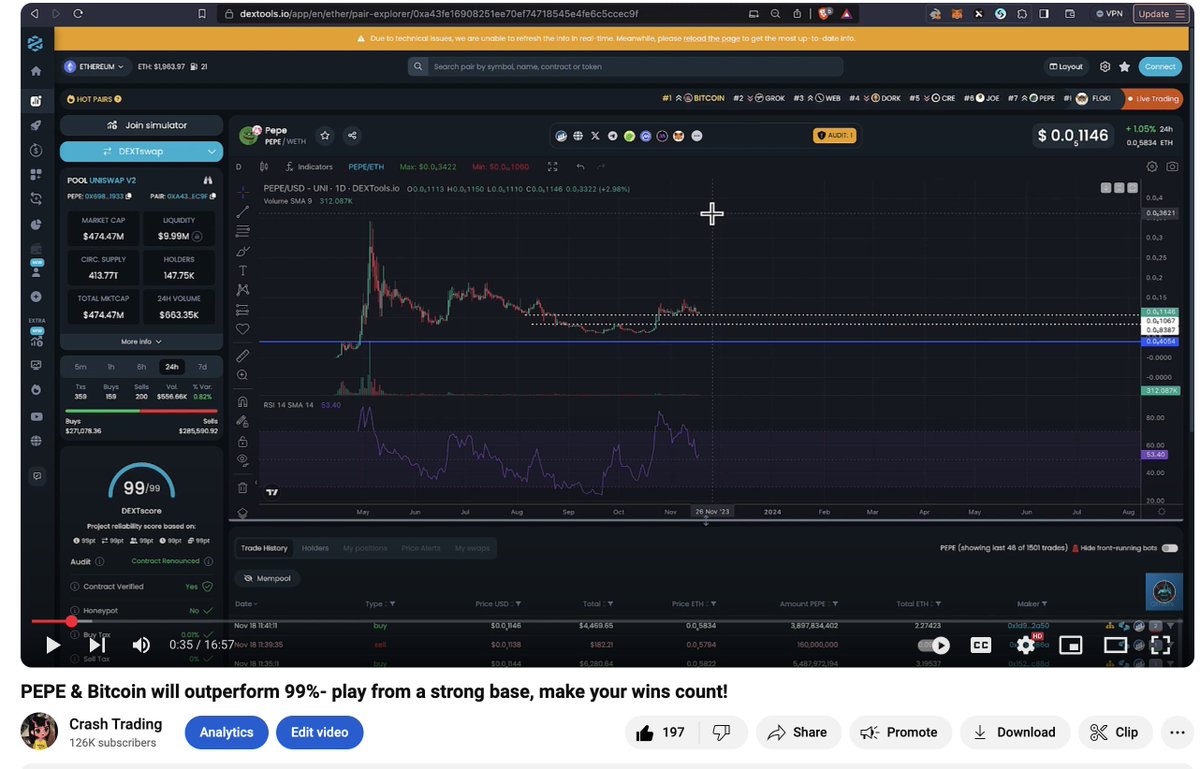Select the trend line drawing tool

click(242, 211)
